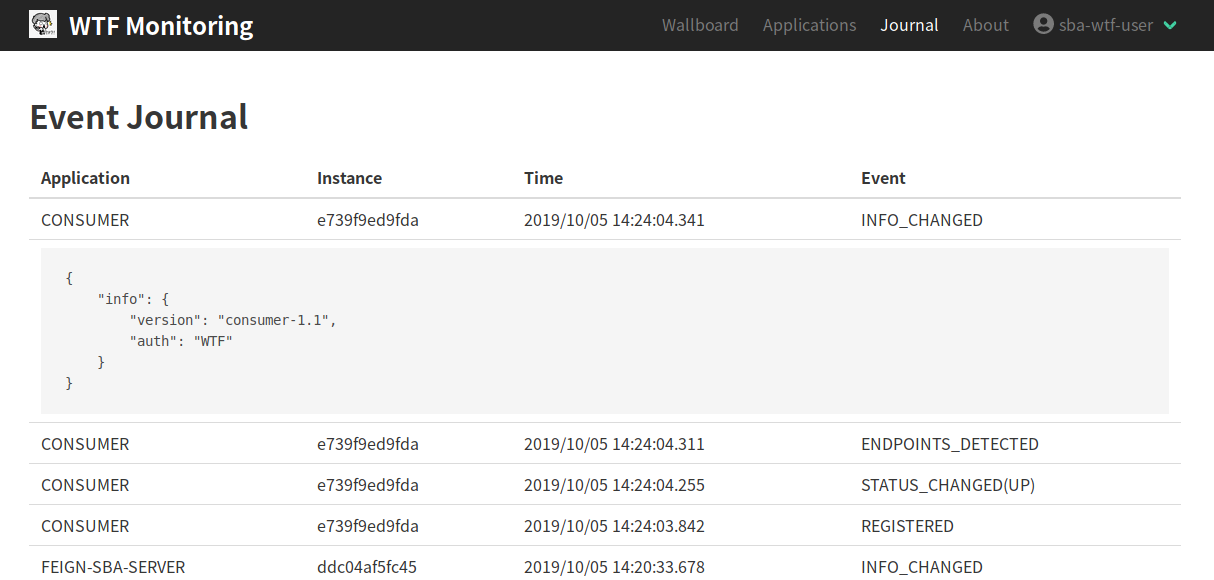
Task: Click the WTF Monitoring brand title
Action: tap(161, 26)
